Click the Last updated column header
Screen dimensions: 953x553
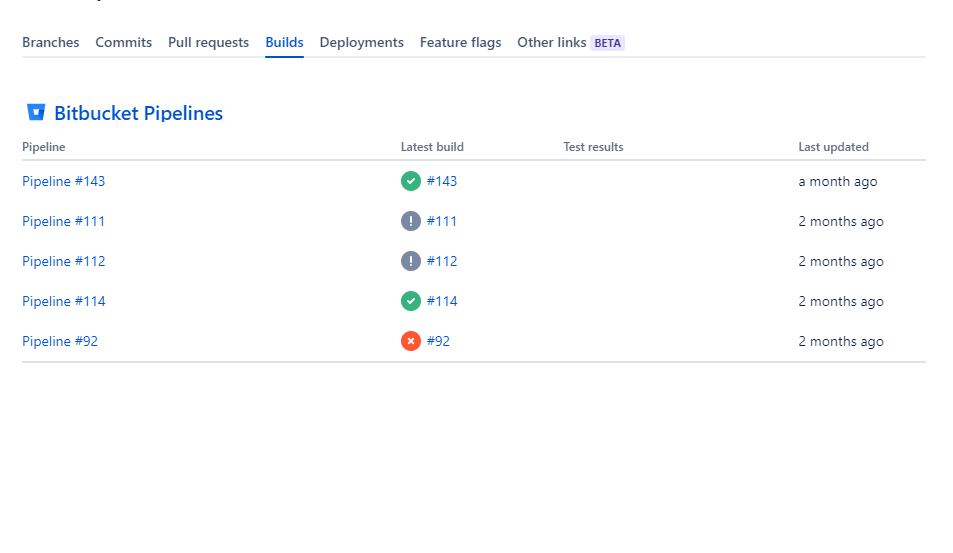coord(833,147)
